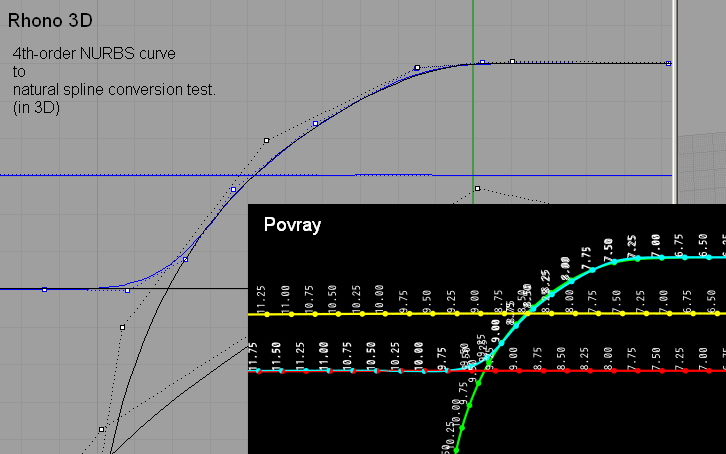Click the 7.00 label above the cyan plateau

pos(656,242)
